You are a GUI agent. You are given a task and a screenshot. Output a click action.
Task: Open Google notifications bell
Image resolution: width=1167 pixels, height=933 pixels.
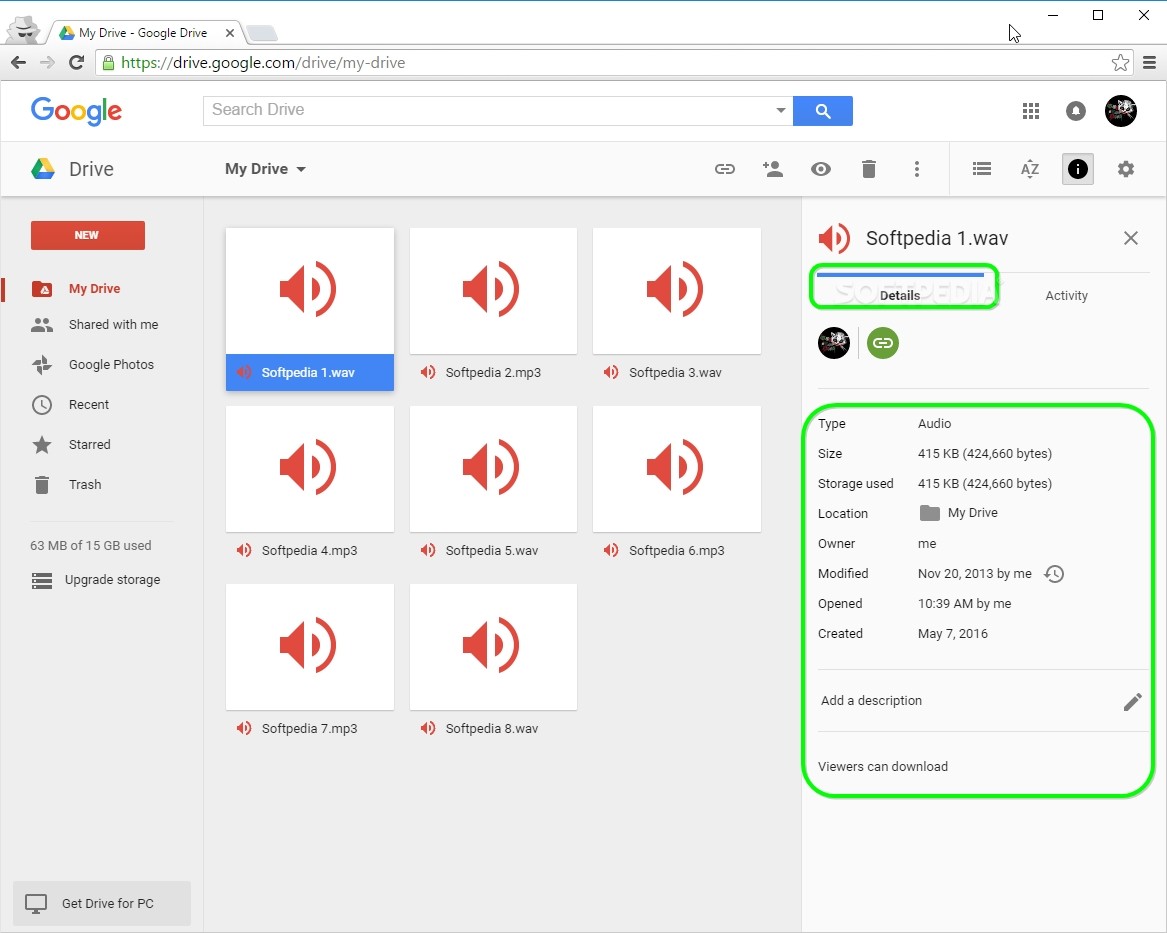pos(1075,111)
